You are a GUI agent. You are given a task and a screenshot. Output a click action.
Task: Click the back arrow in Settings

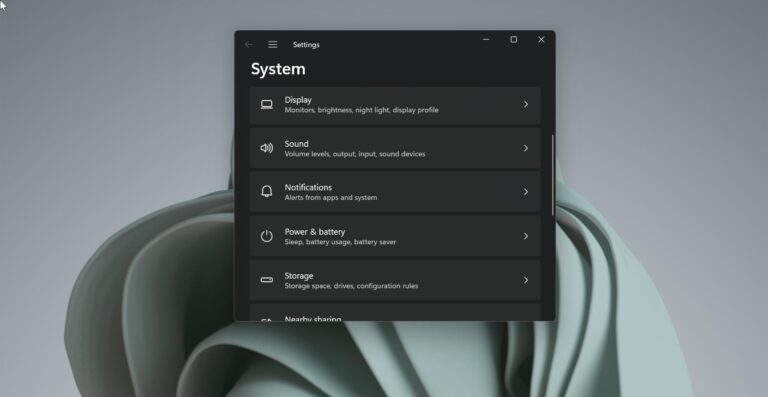249,45
